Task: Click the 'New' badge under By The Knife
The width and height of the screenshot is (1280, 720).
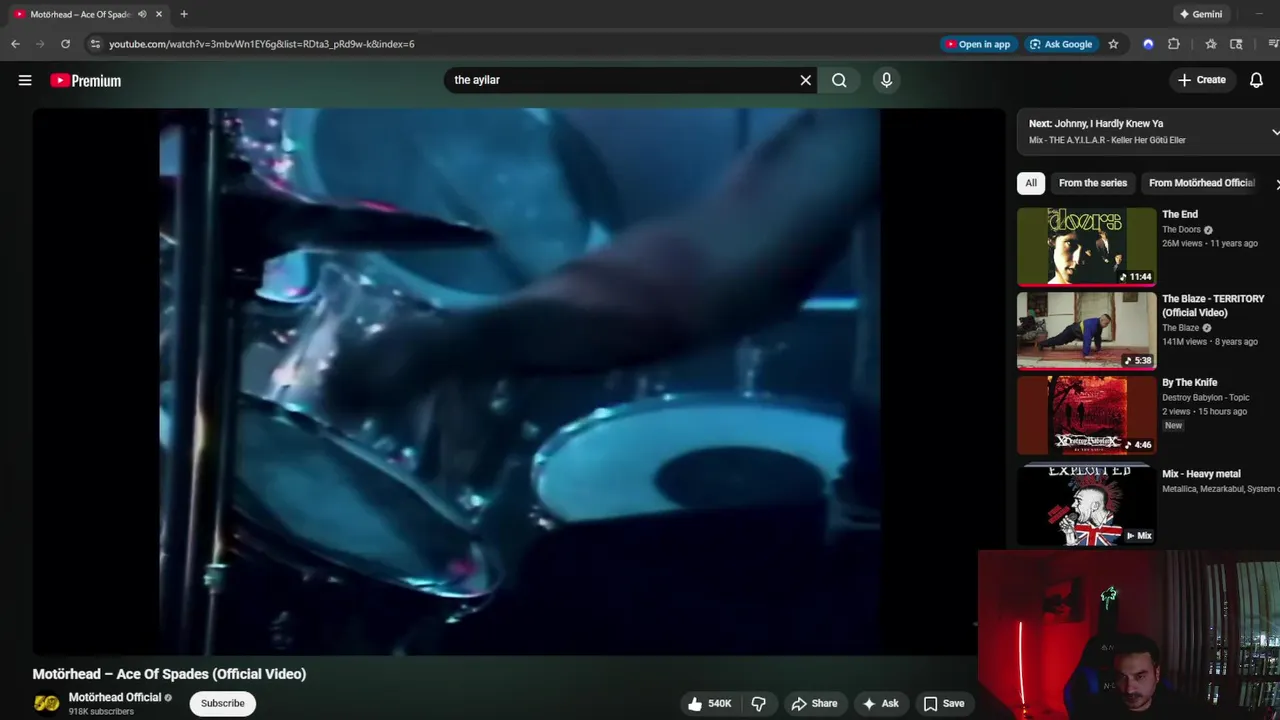Action: click(x=1173, y=425)
